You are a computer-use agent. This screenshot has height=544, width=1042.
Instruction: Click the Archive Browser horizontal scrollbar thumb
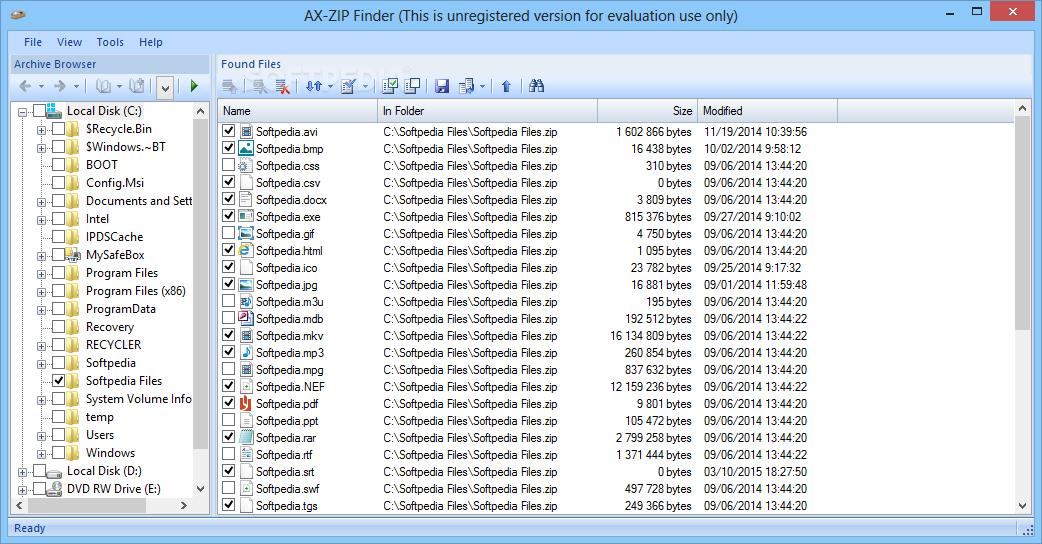87,505
